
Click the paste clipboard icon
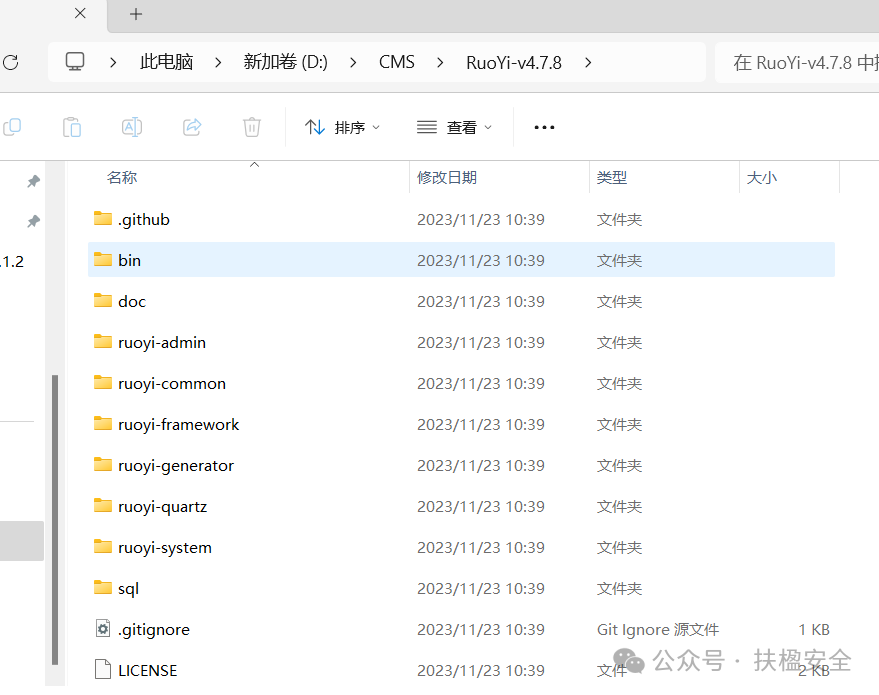[72, 127]
